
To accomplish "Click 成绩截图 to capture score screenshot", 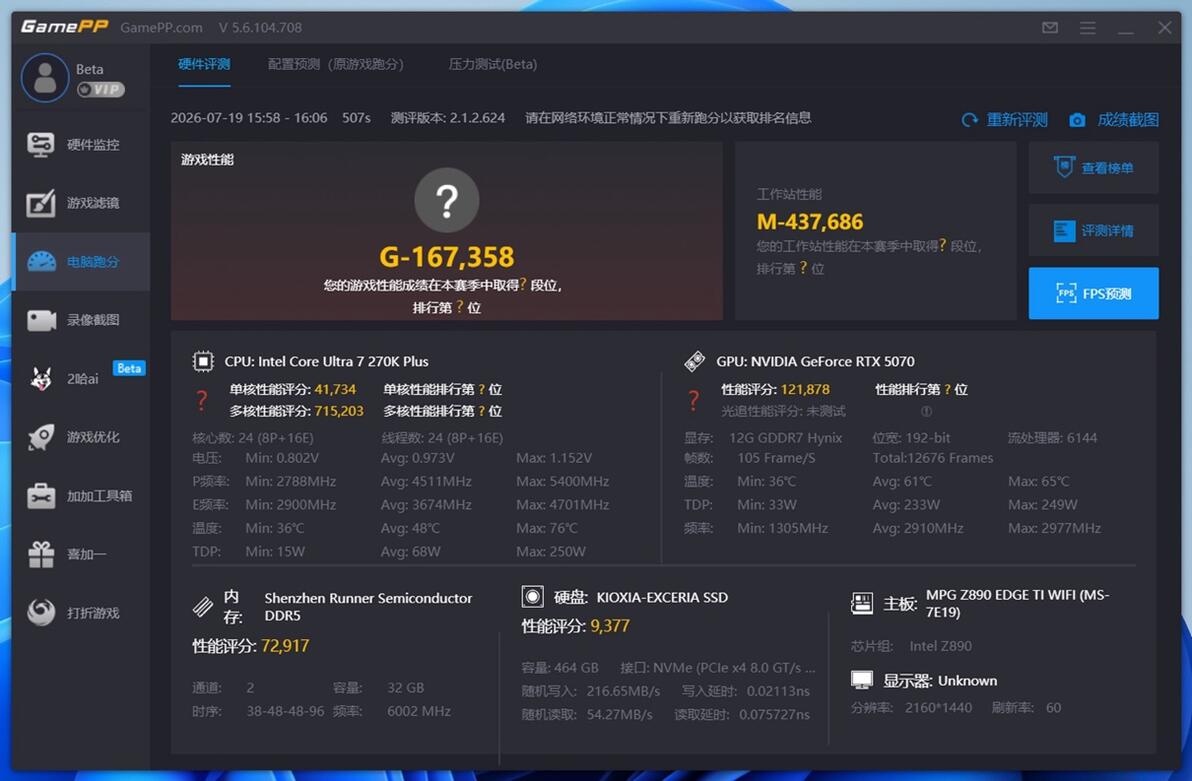I will point(1114,120).
